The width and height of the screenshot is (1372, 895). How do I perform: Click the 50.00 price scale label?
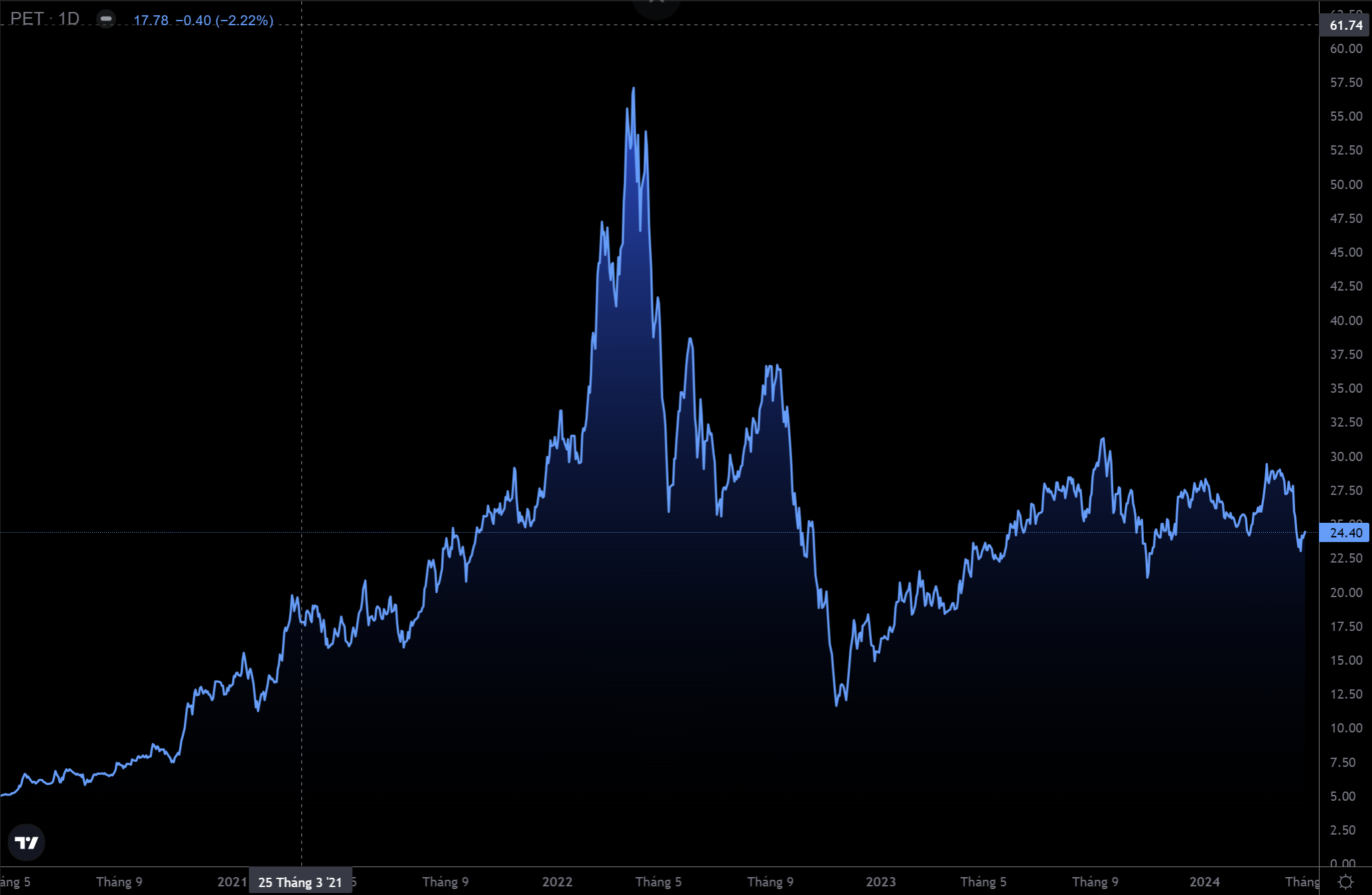1345,184
